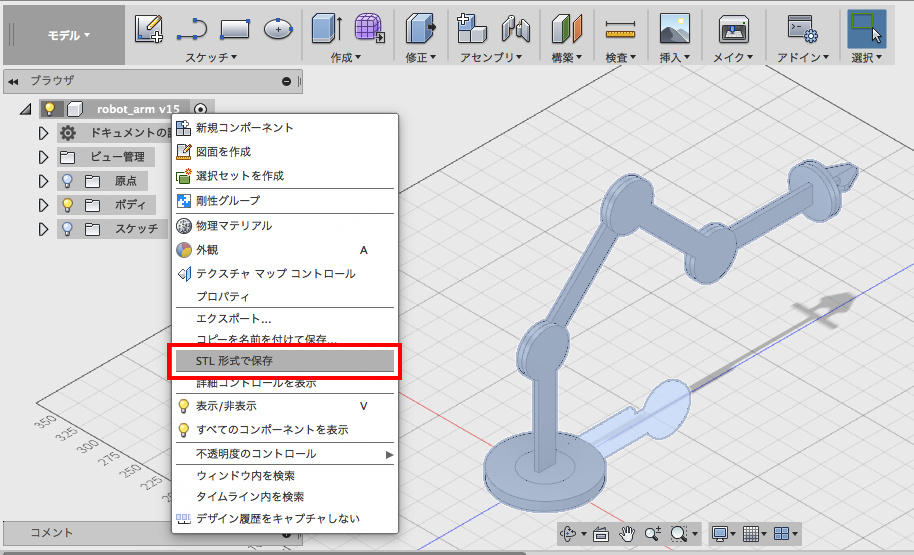
Task: Open the 作成 dropdown menu
Action: [x=346, y=57]
